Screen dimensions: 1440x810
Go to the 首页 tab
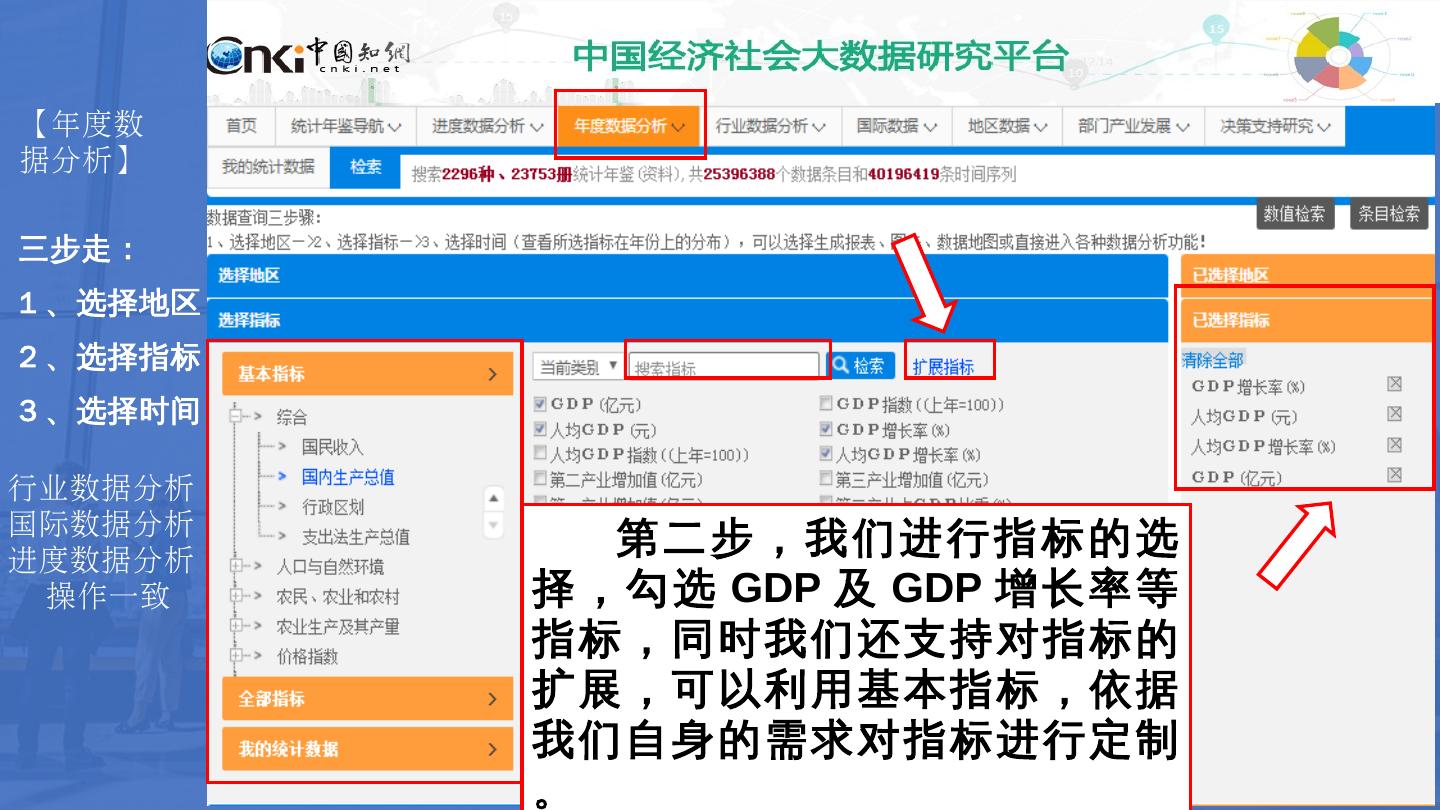point(241,126)
